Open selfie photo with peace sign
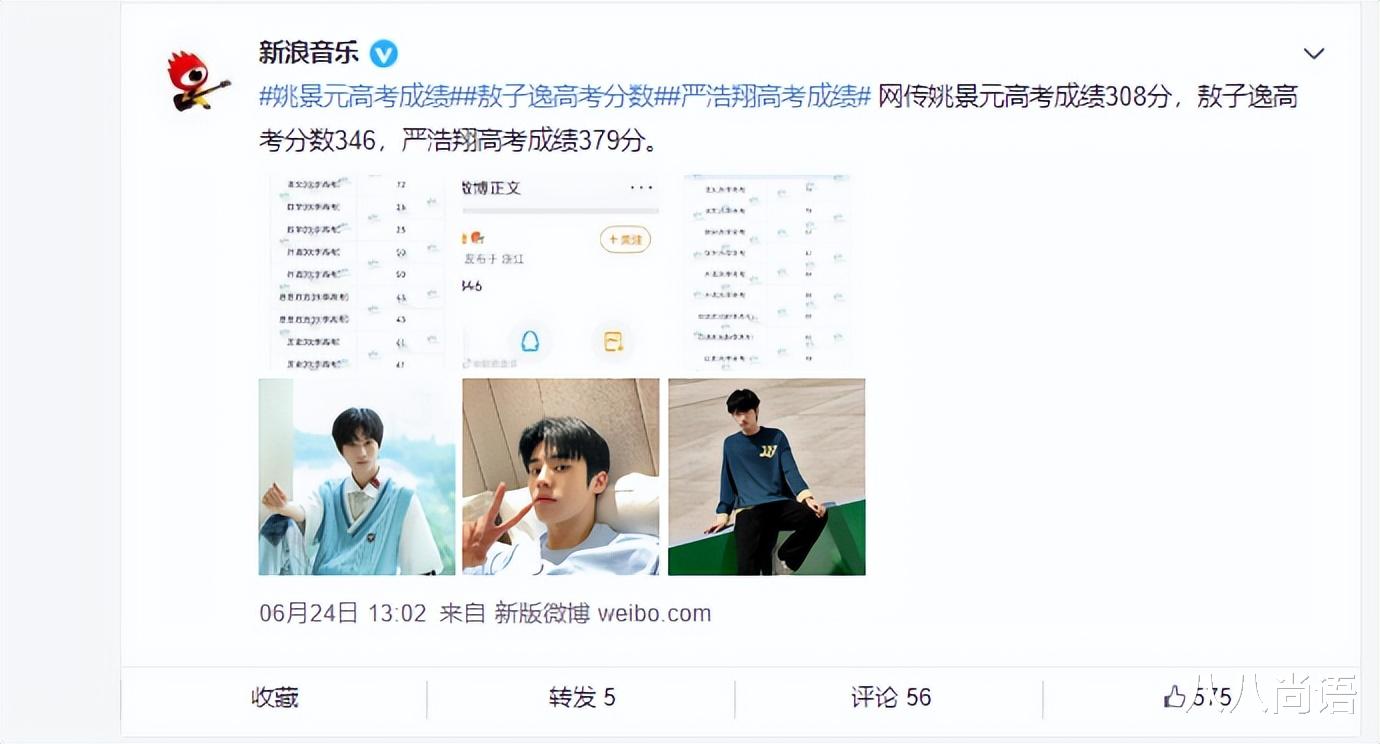The width and height of the screenshot is (1380, 744). 561,477
